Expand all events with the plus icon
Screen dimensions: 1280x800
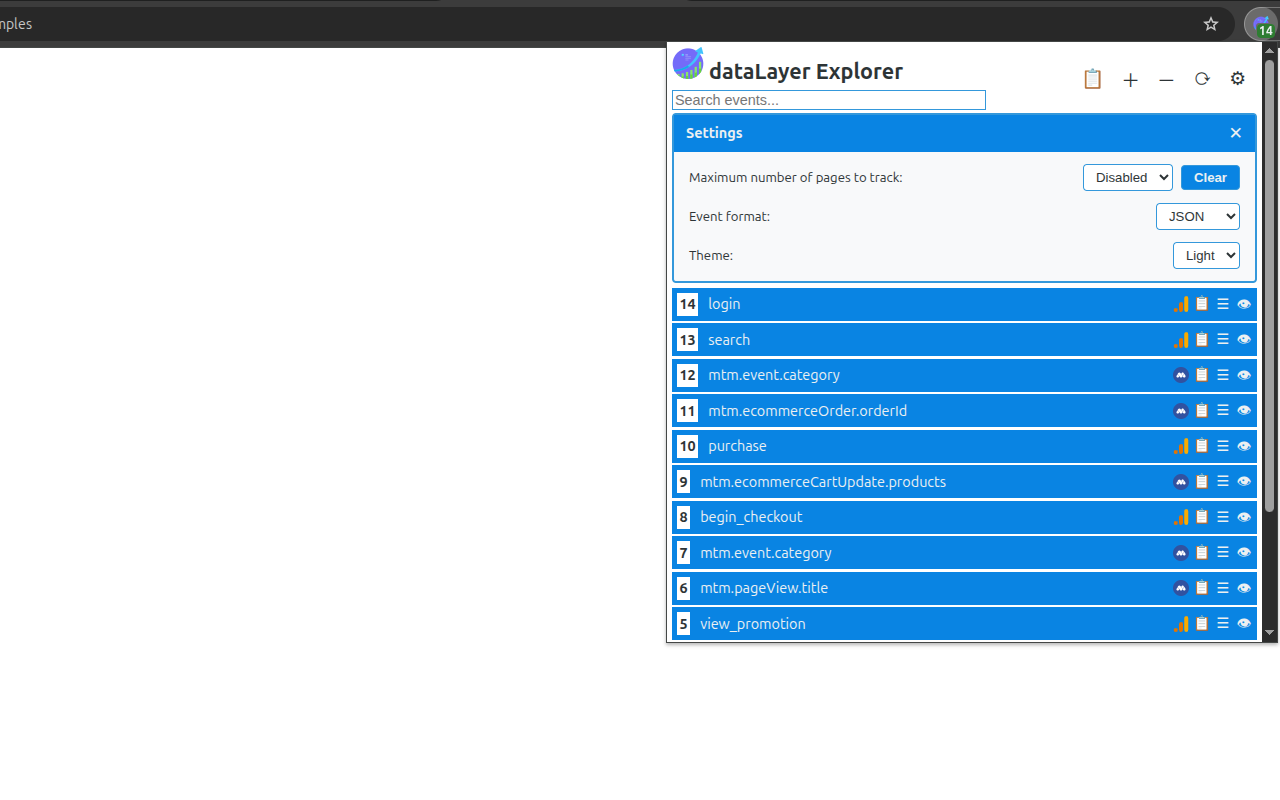[1130, 80]
